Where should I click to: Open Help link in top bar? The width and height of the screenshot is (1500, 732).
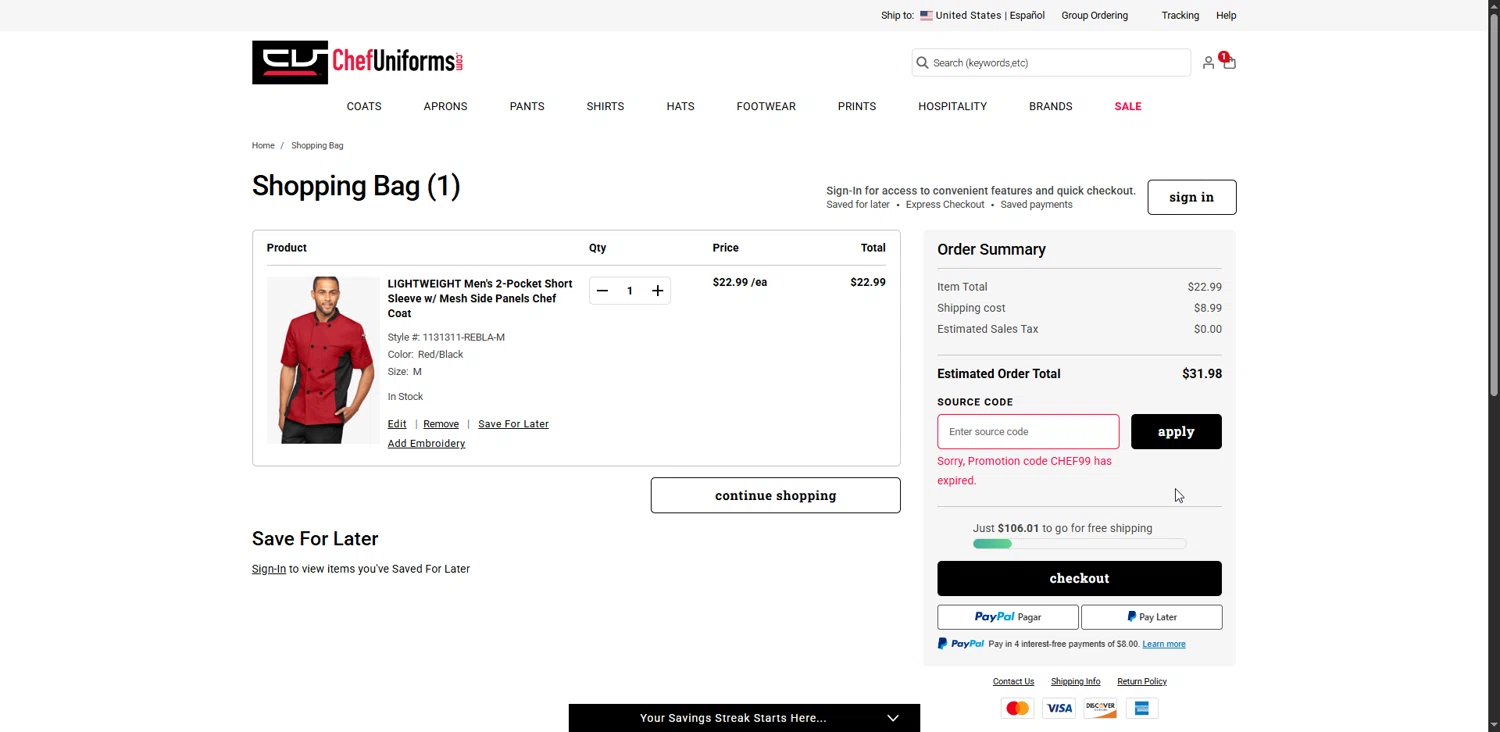click(1226, 16)
